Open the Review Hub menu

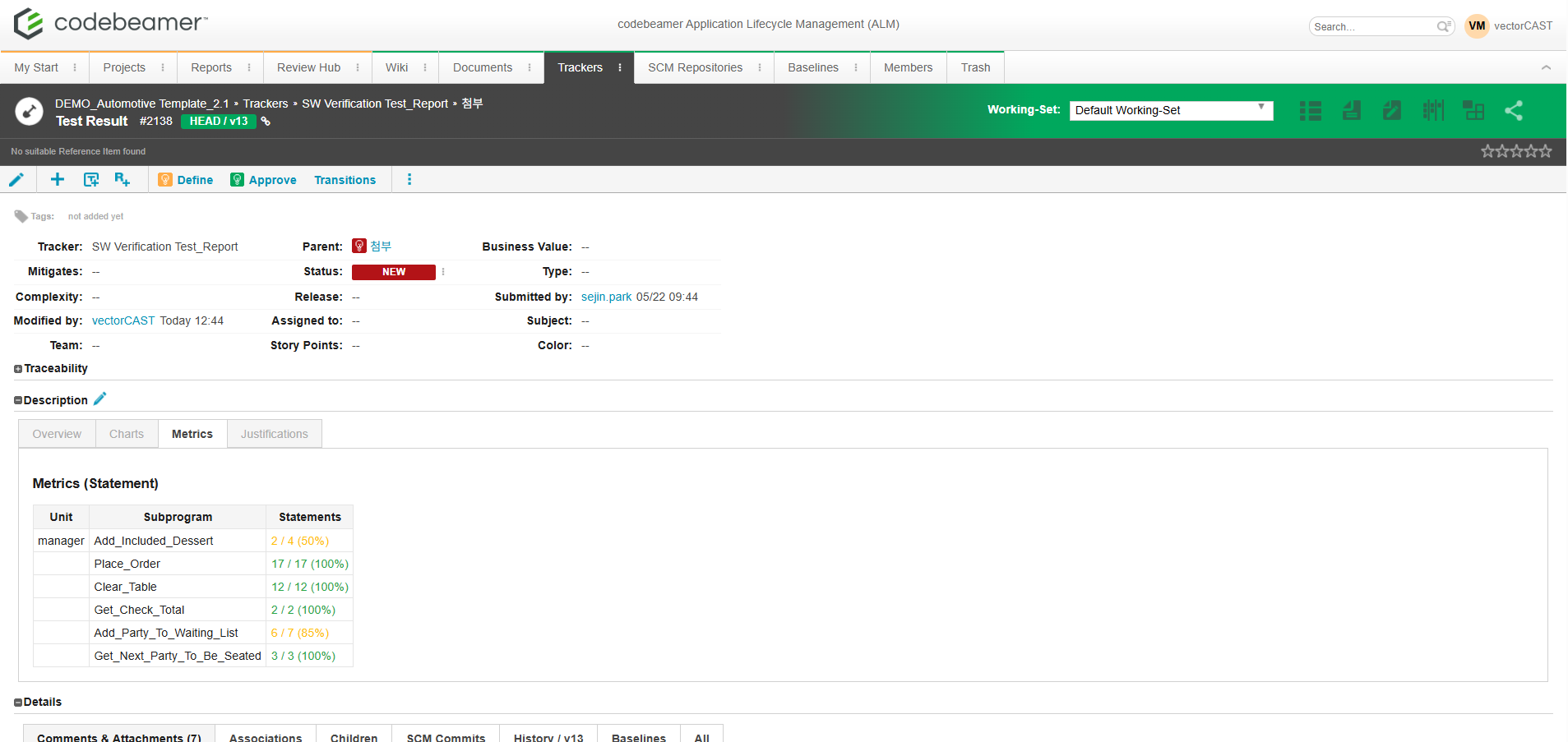[308, 67]
